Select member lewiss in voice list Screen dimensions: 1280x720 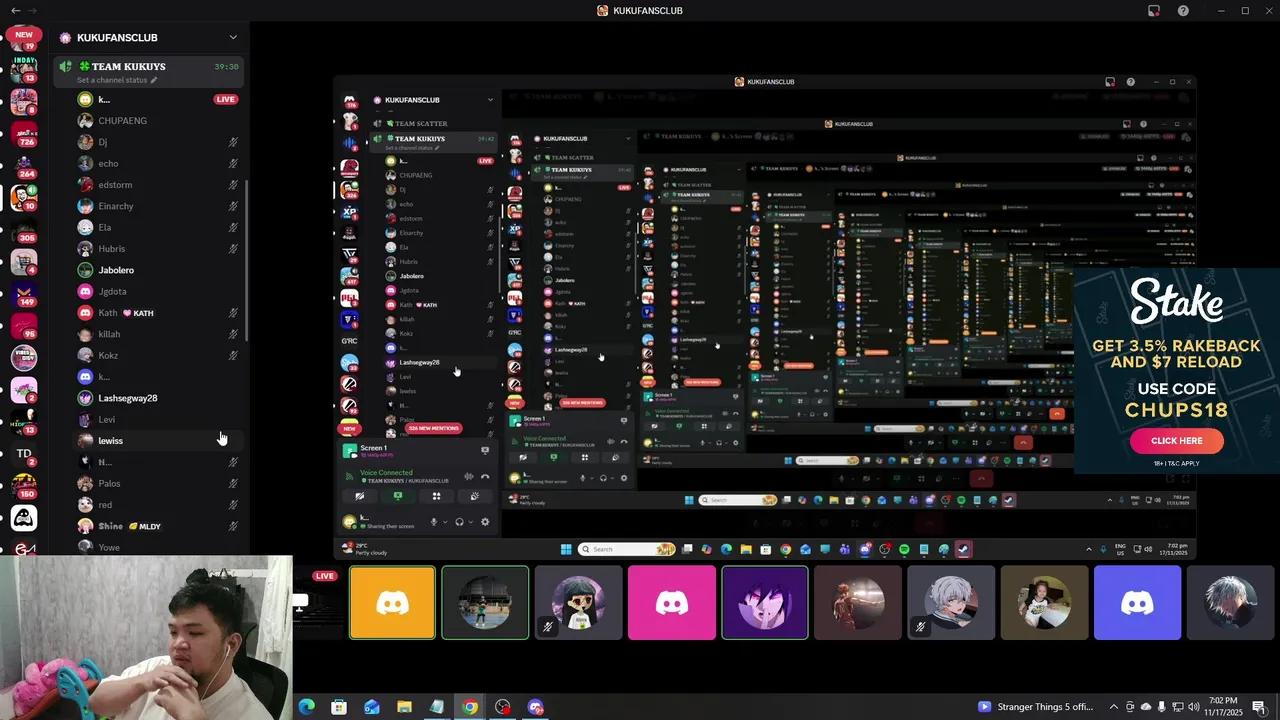click(160, 441)
